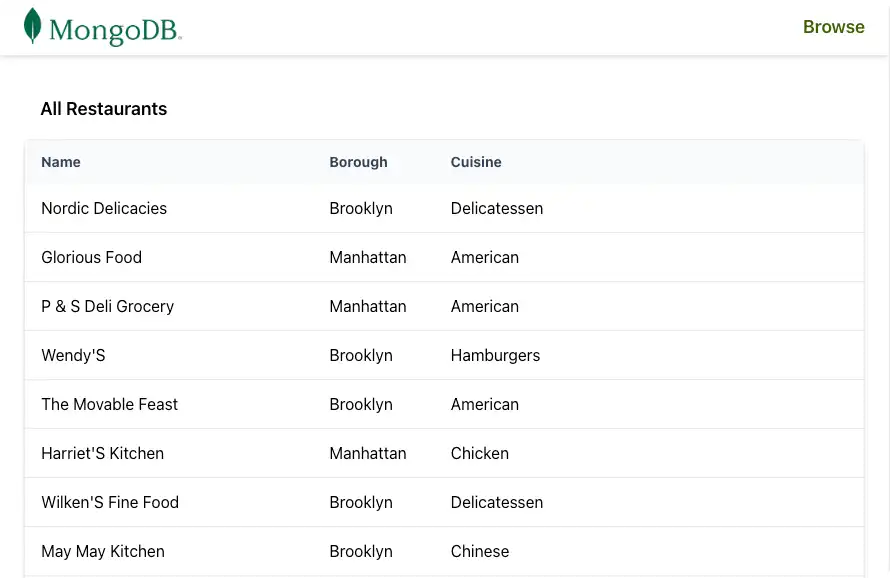Click the All Restaurants heading
This screenshot has height=578, width=890.
103,109
